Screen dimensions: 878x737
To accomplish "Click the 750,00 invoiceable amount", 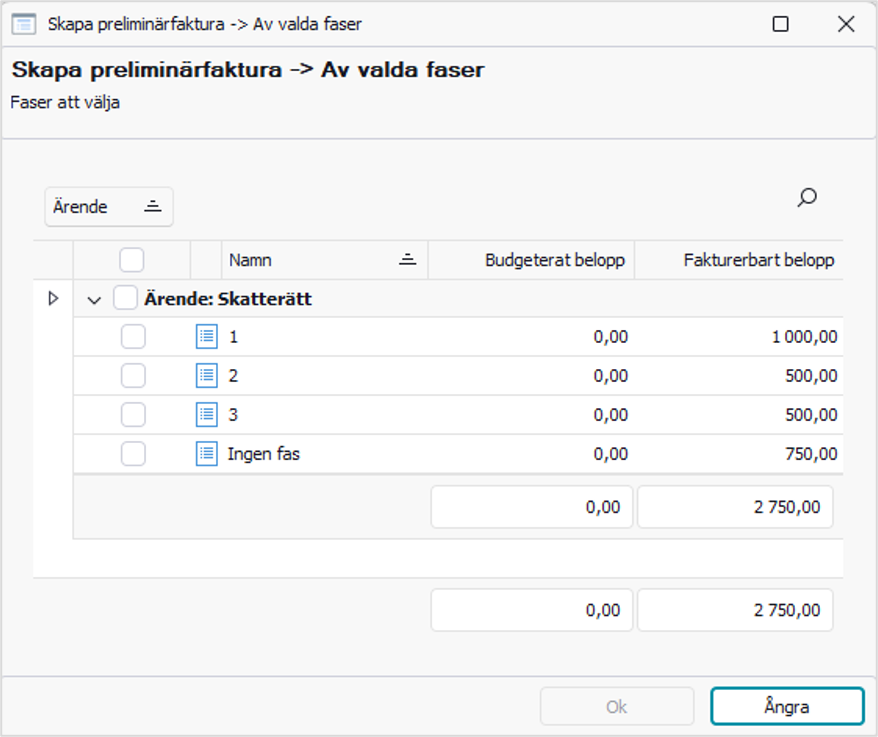I will click(x=811, y=454).
